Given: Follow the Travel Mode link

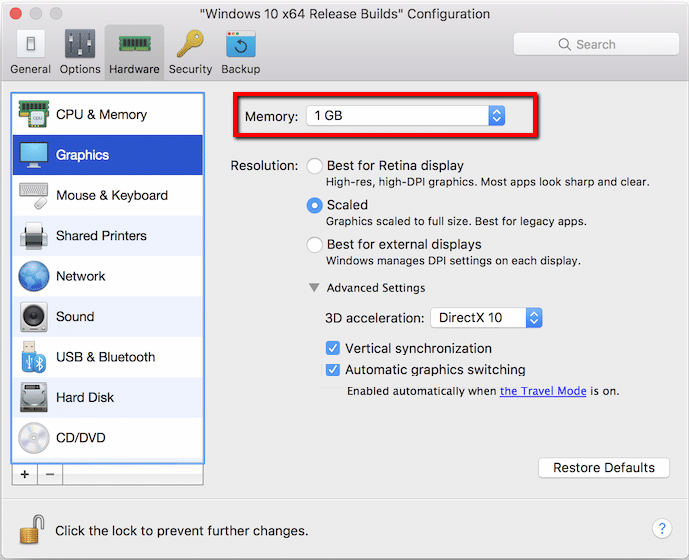Looking at the screenshot, I should [543, 391].
